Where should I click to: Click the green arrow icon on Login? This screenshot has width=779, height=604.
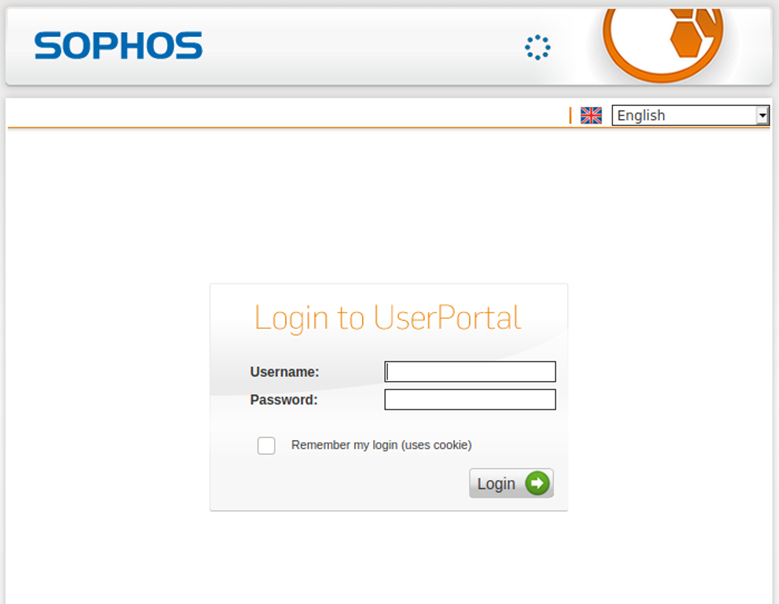pyautogui.click(x=537, y=483)
